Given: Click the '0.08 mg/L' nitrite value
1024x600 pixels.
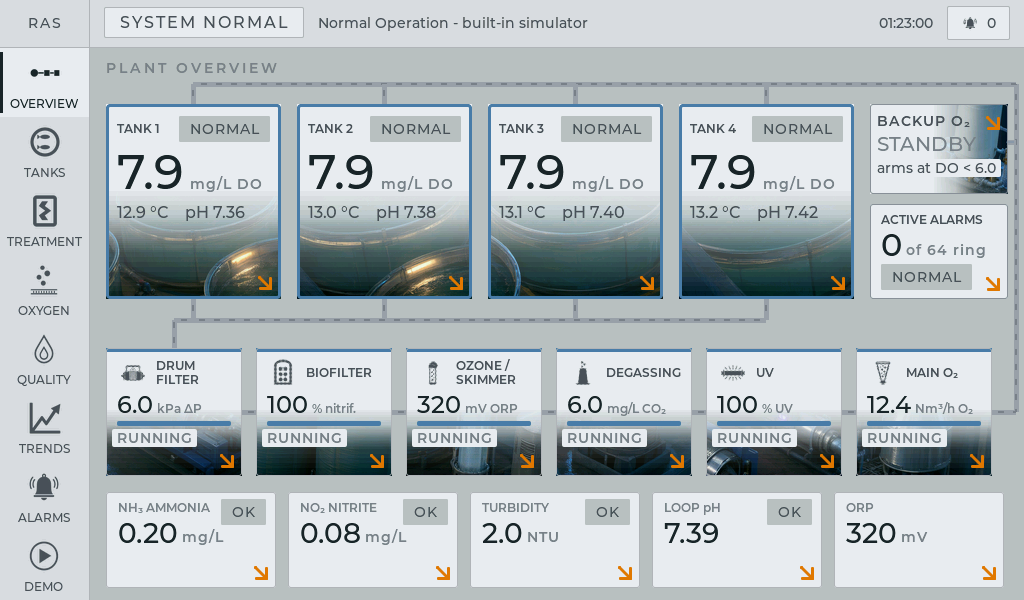Looking at the screenshot, I should [x=353, y=534].
